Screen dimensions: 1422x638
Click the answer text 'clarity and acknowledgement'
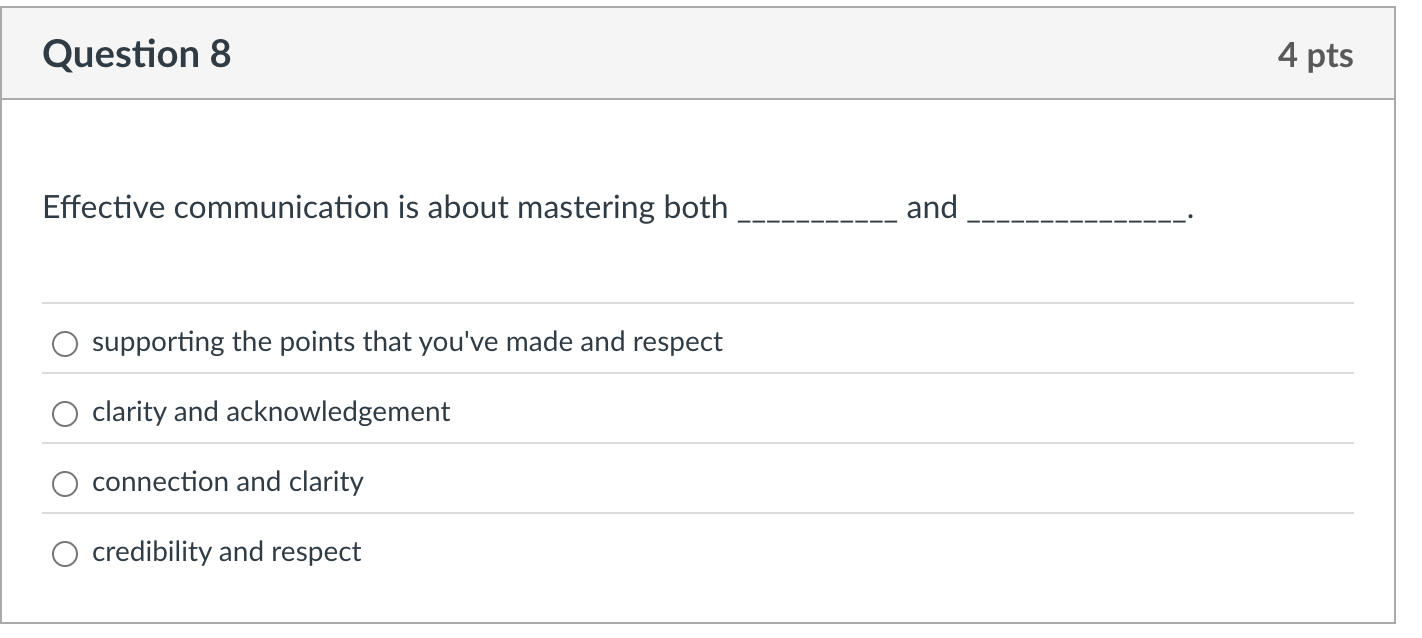click(271, 411)
